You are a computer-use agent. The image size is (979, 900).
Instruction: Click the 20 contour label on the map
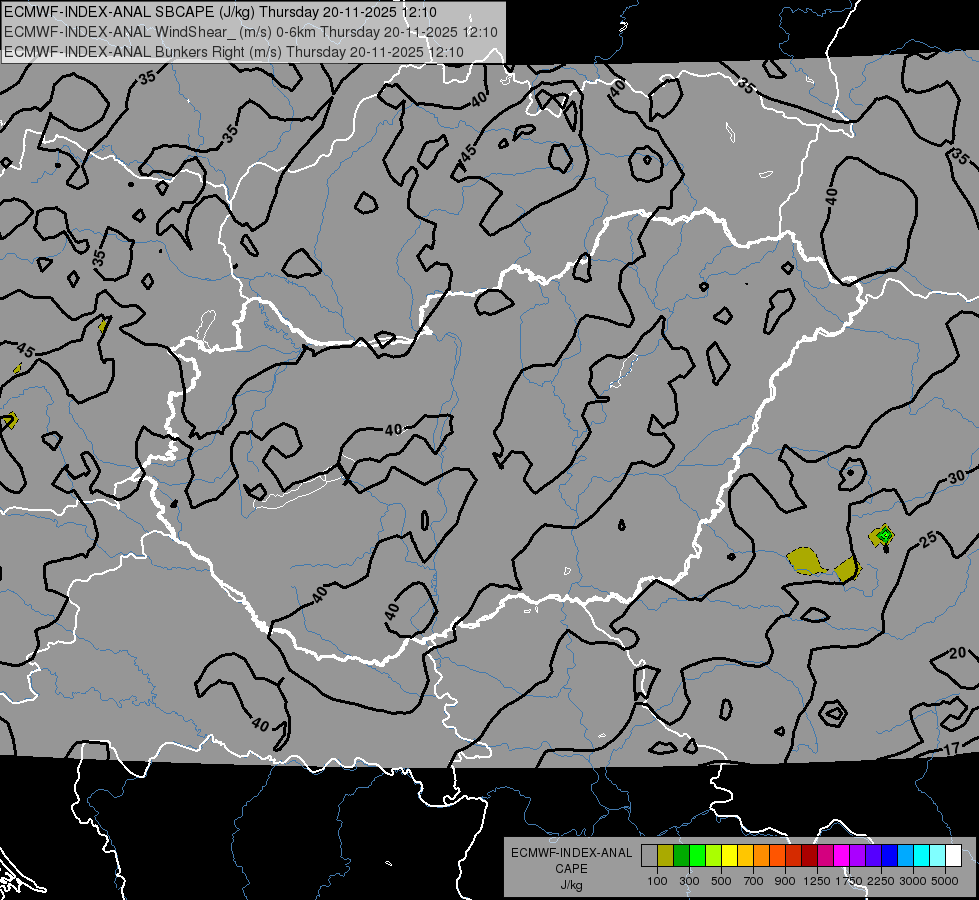click(x=957, y=653)
